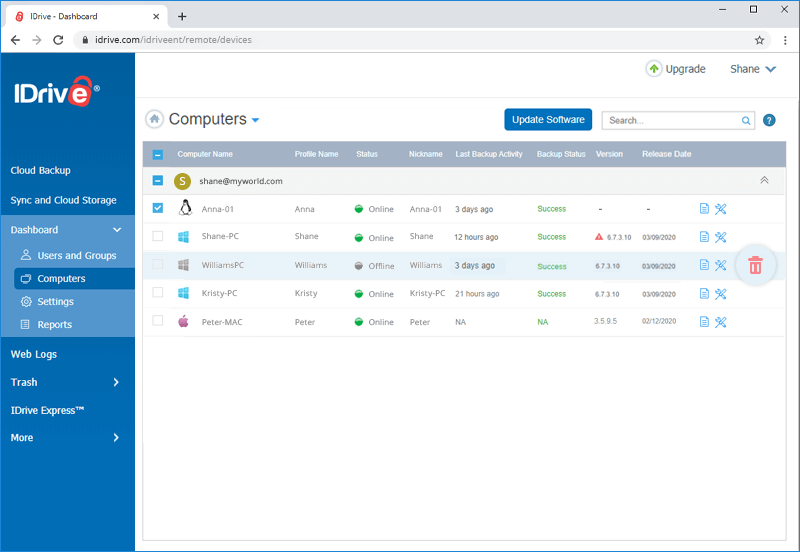
Task: Open the Shane account dropdown
Action: [x=753, y=69]
